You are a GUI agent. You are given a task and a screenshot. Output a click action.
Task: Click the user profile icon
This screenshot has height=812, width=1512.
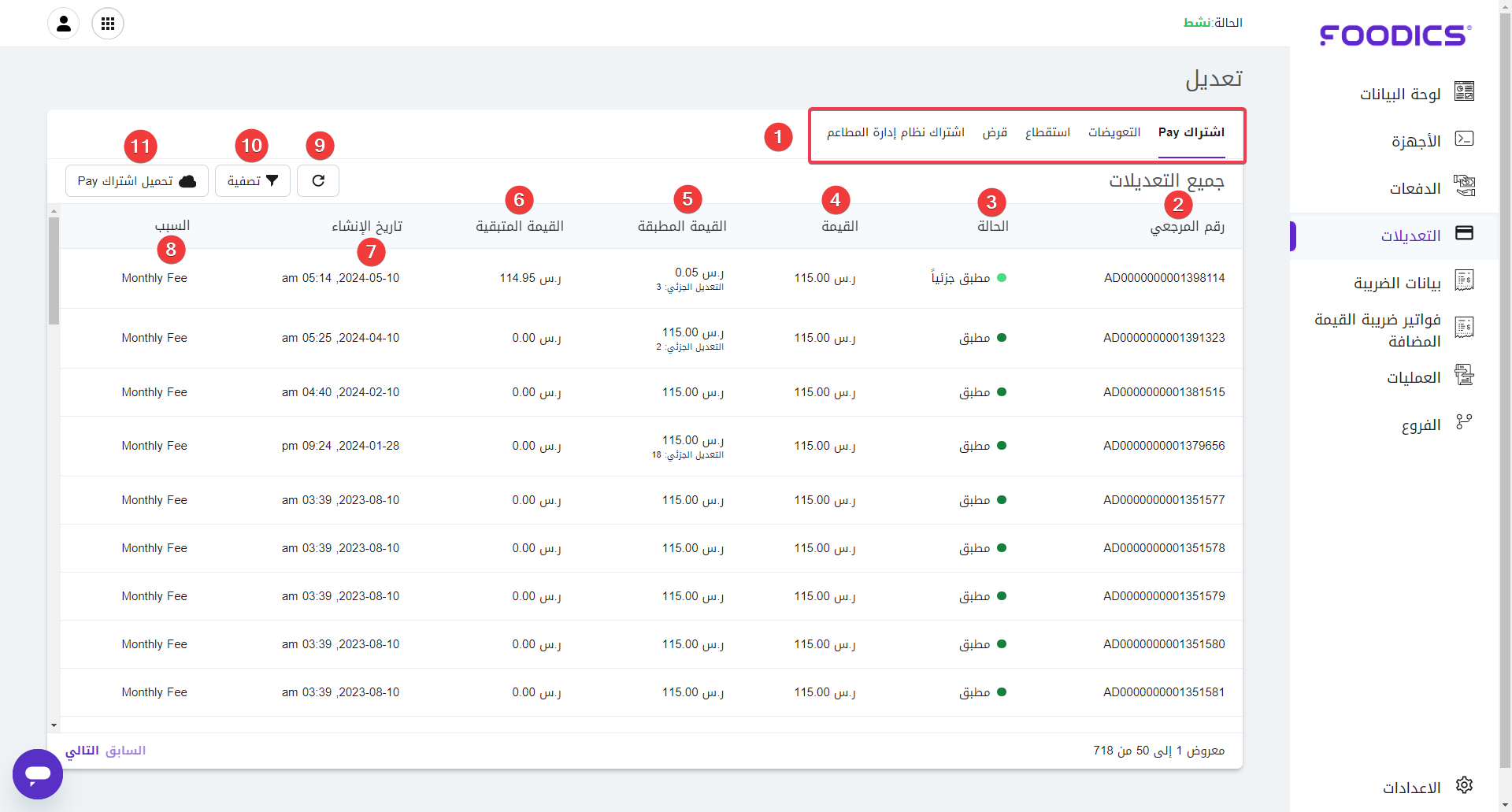point(64,24)
